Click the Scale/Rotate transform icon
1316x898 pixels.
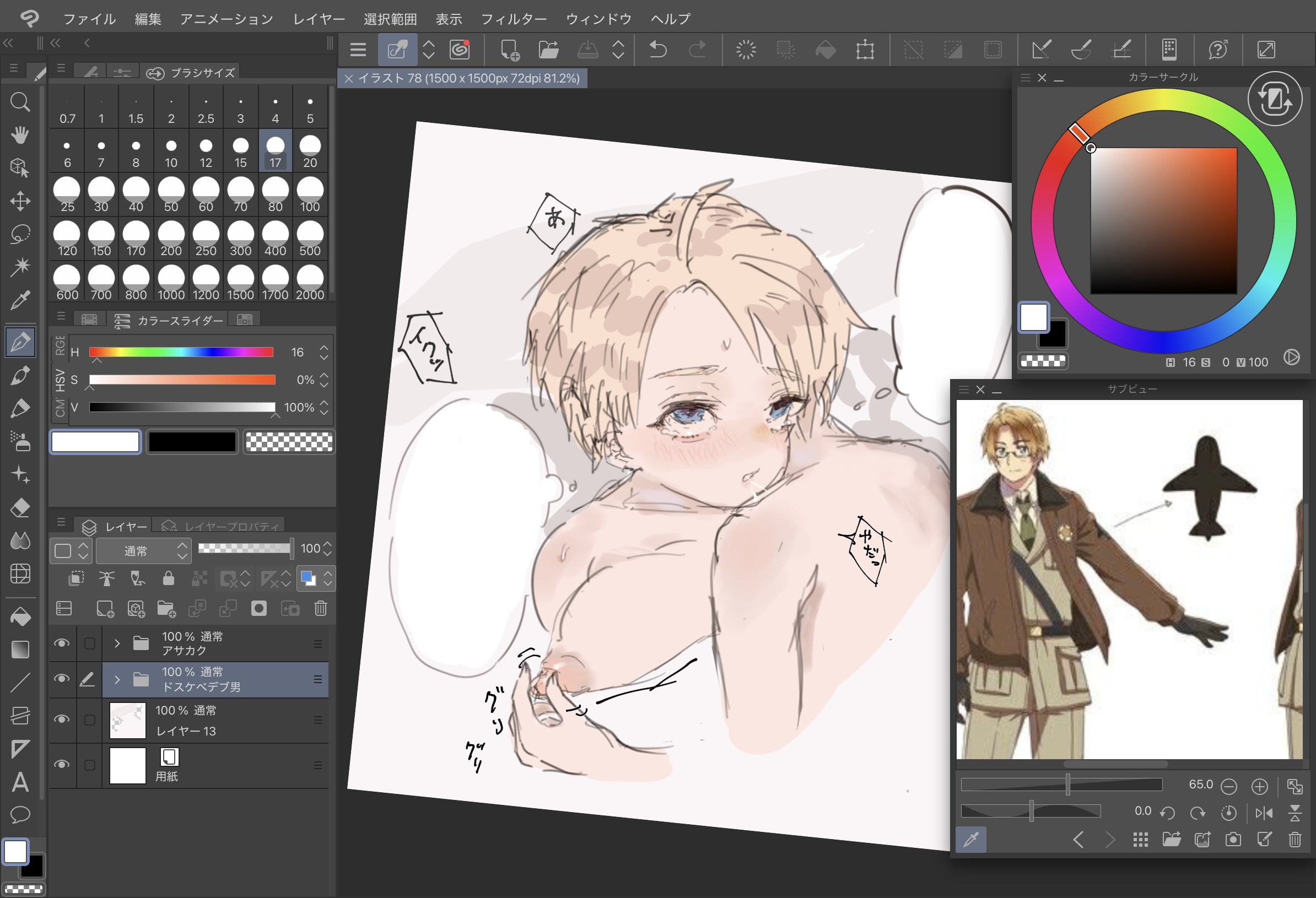(x=865, y=50)
